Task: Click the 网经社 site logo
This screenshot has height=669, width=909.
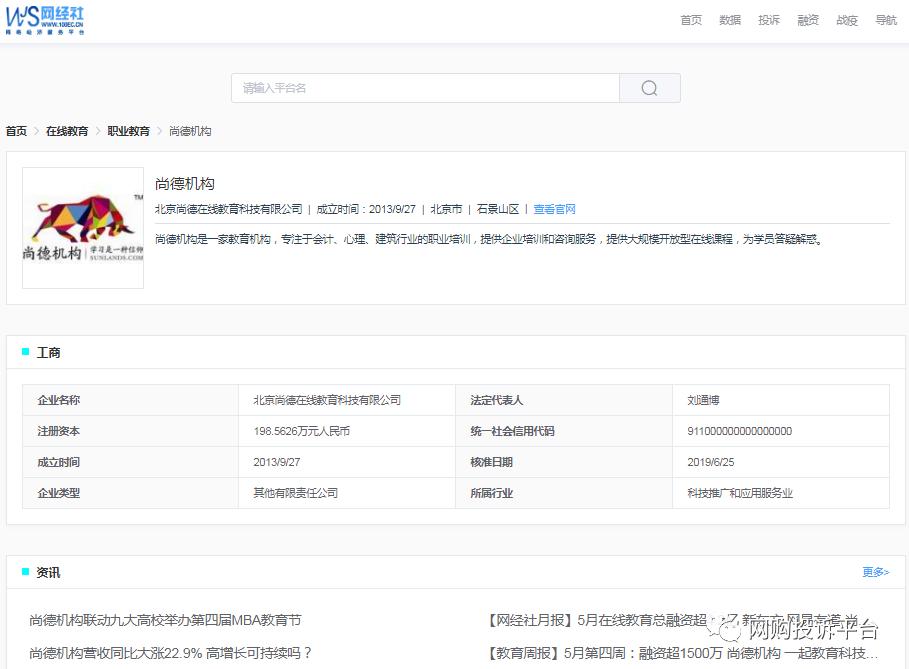Action: tap(45, 19)
